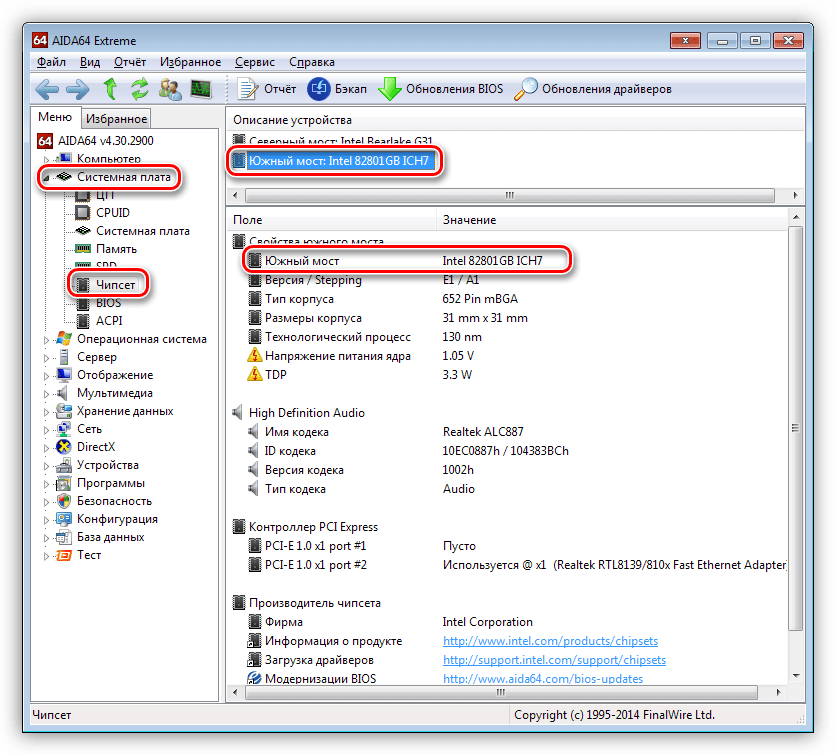
Task: Follow the intel.com products chipsets link
Action: 550,641
